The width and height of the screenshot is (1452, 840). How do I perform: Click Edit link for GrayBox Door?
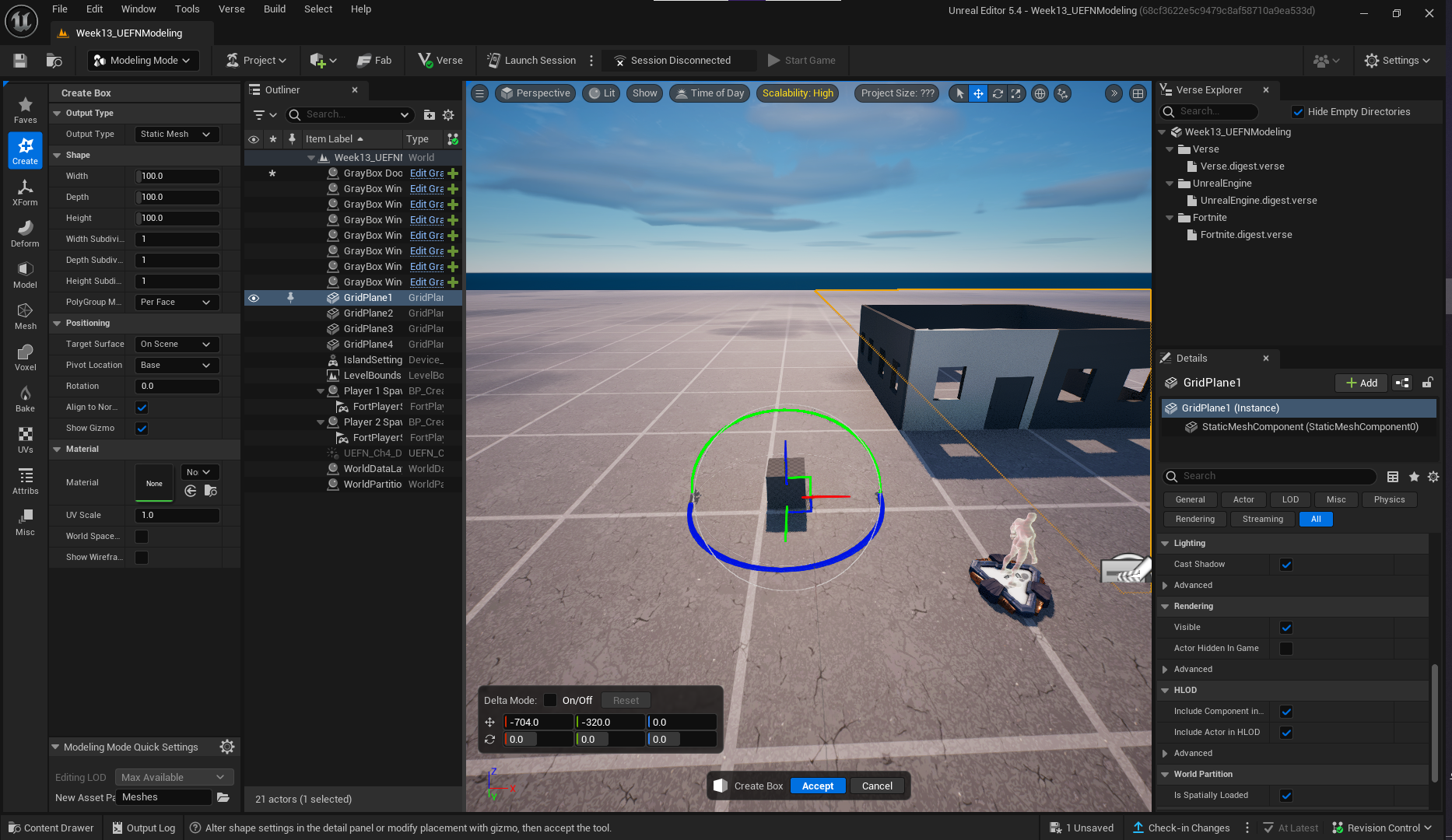pyautogui.click(x=426, y=173)
